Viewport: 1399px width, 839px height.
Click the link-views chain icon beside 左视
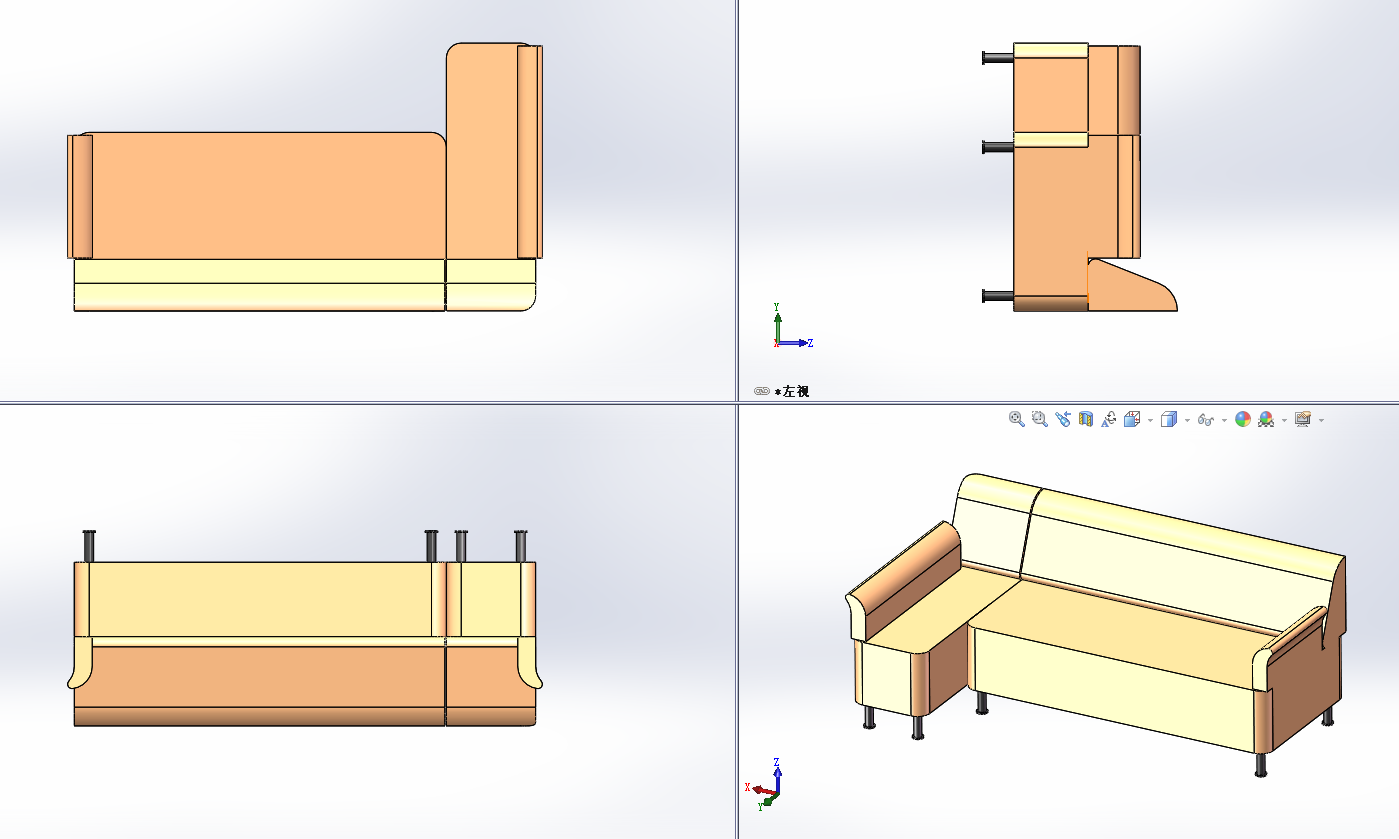[x=761, y=391]
